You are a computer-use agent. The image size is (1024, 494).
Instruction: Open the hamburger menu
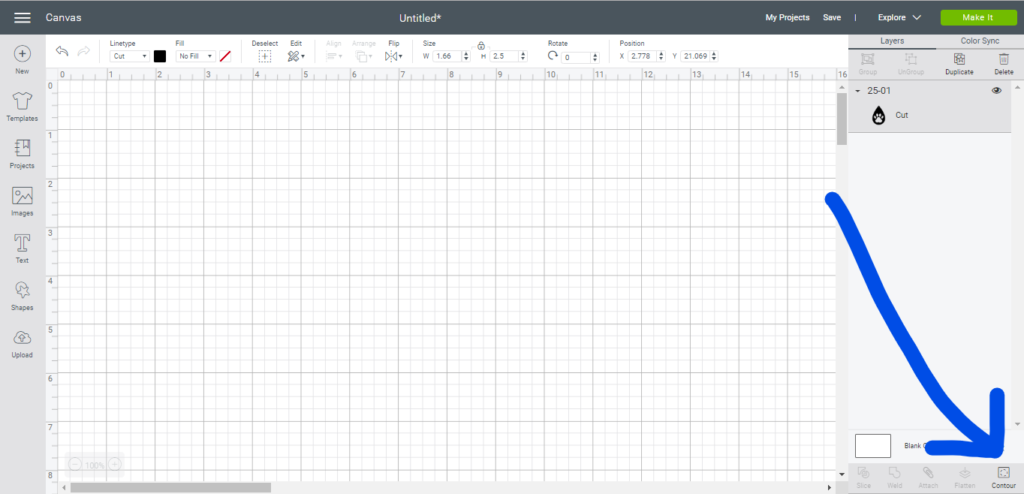click(x=22, y=18)
